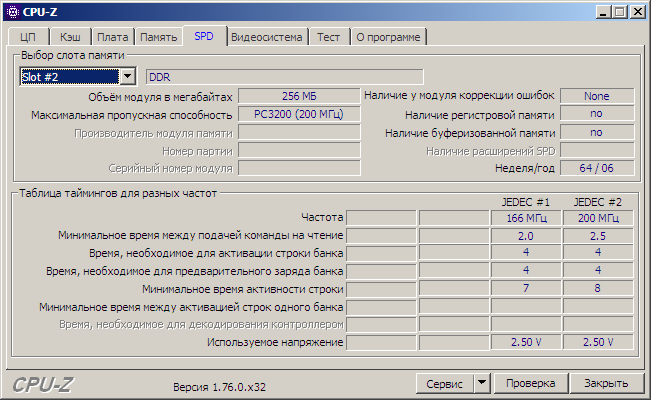Click the 'no' value for registered memory
Viewport: 651px width, 400px height.
coord(597,114)
